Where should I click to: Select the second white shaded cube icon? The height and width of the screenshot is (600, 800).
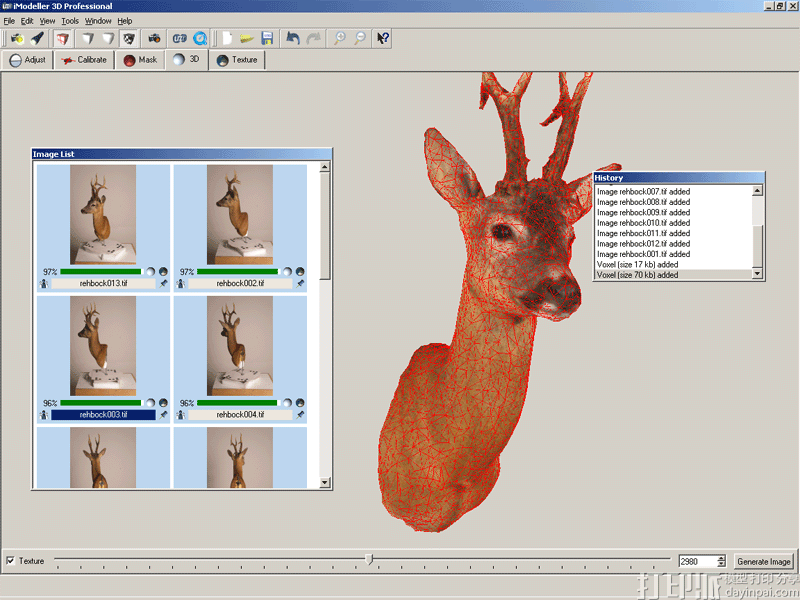pyautogui.click(x=108, y=38)
